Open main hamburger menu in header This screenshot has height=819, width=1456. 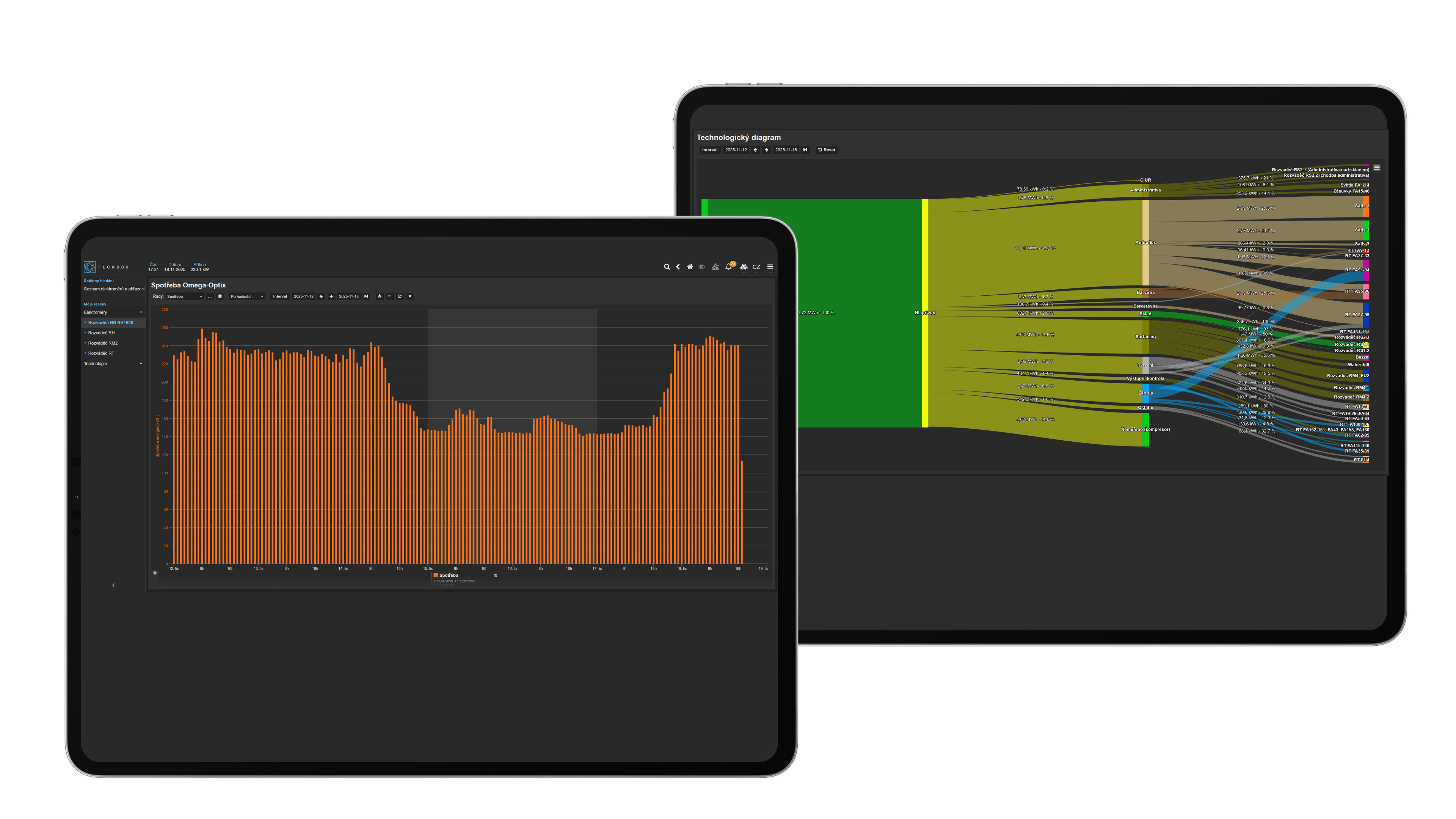pos(770,267)
